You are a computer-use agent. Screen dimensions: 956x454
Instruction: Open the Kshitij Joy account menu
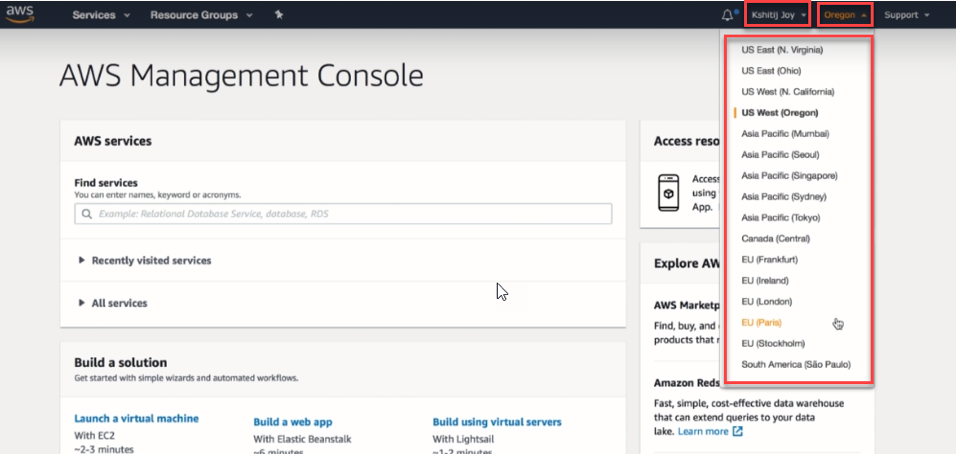[779, 15]
